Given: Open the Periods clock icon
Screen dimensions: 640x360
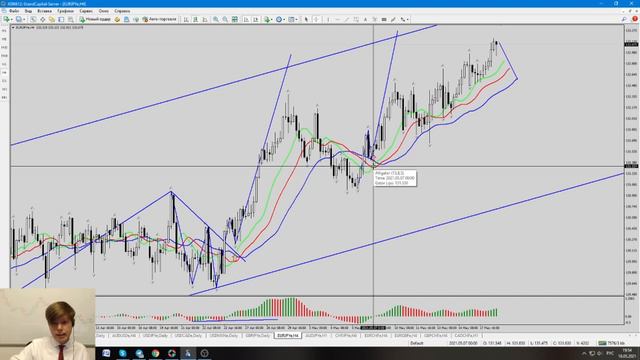Looking at the screenshot, I should [279, 19].
